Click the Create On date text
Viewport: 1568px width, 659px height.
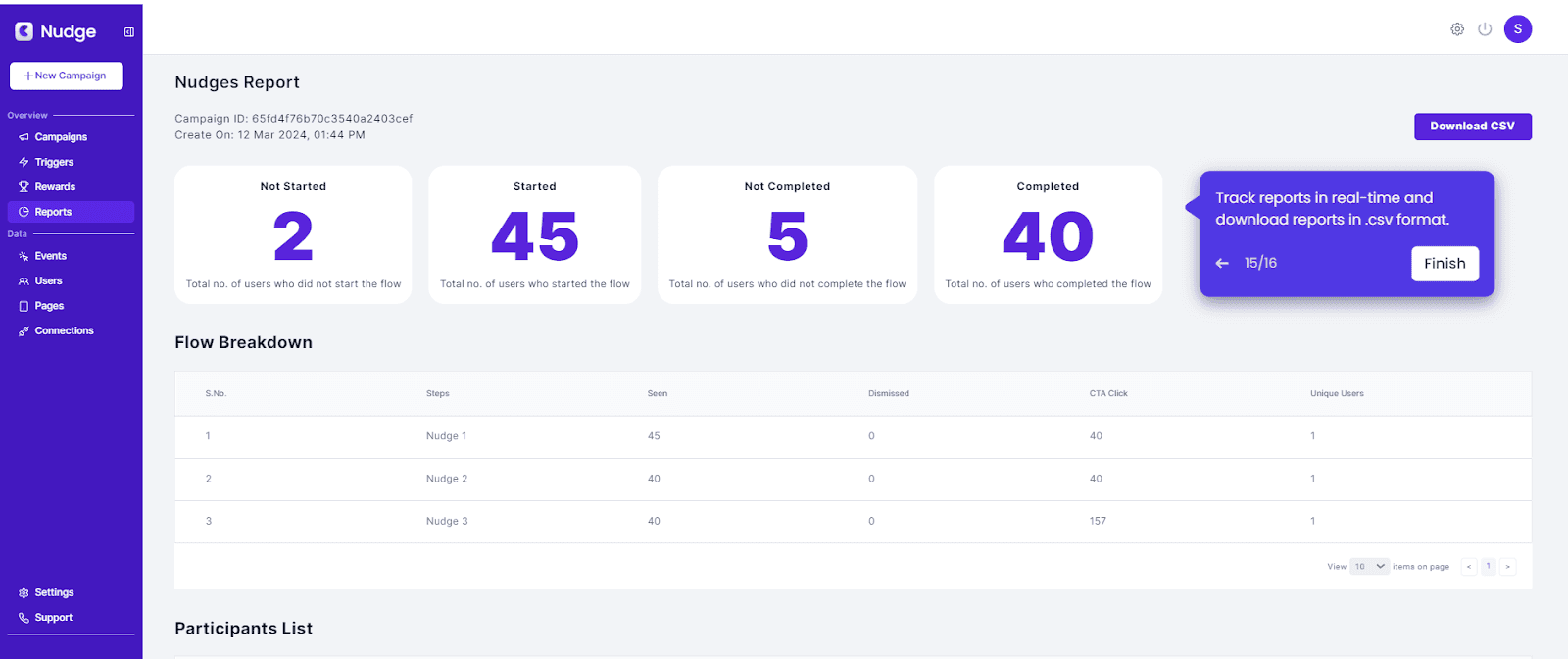[x=269, y=135]
